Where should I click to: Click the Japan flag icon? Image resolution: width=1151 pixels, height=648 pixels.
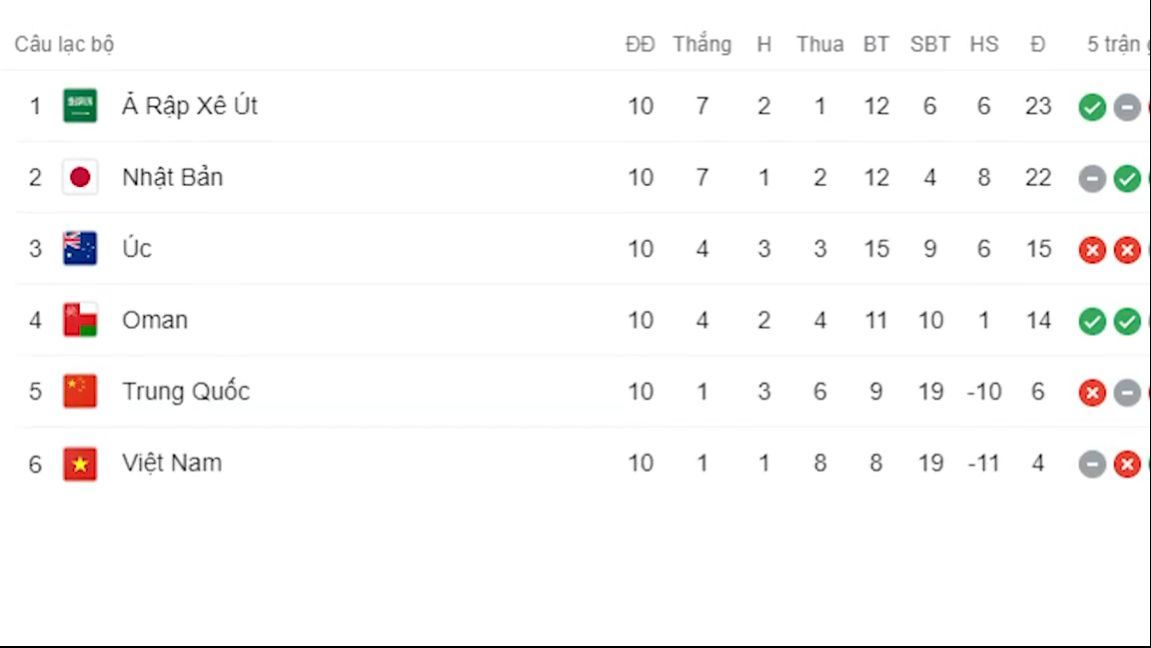pyautogui.click(x=80, y=177)
